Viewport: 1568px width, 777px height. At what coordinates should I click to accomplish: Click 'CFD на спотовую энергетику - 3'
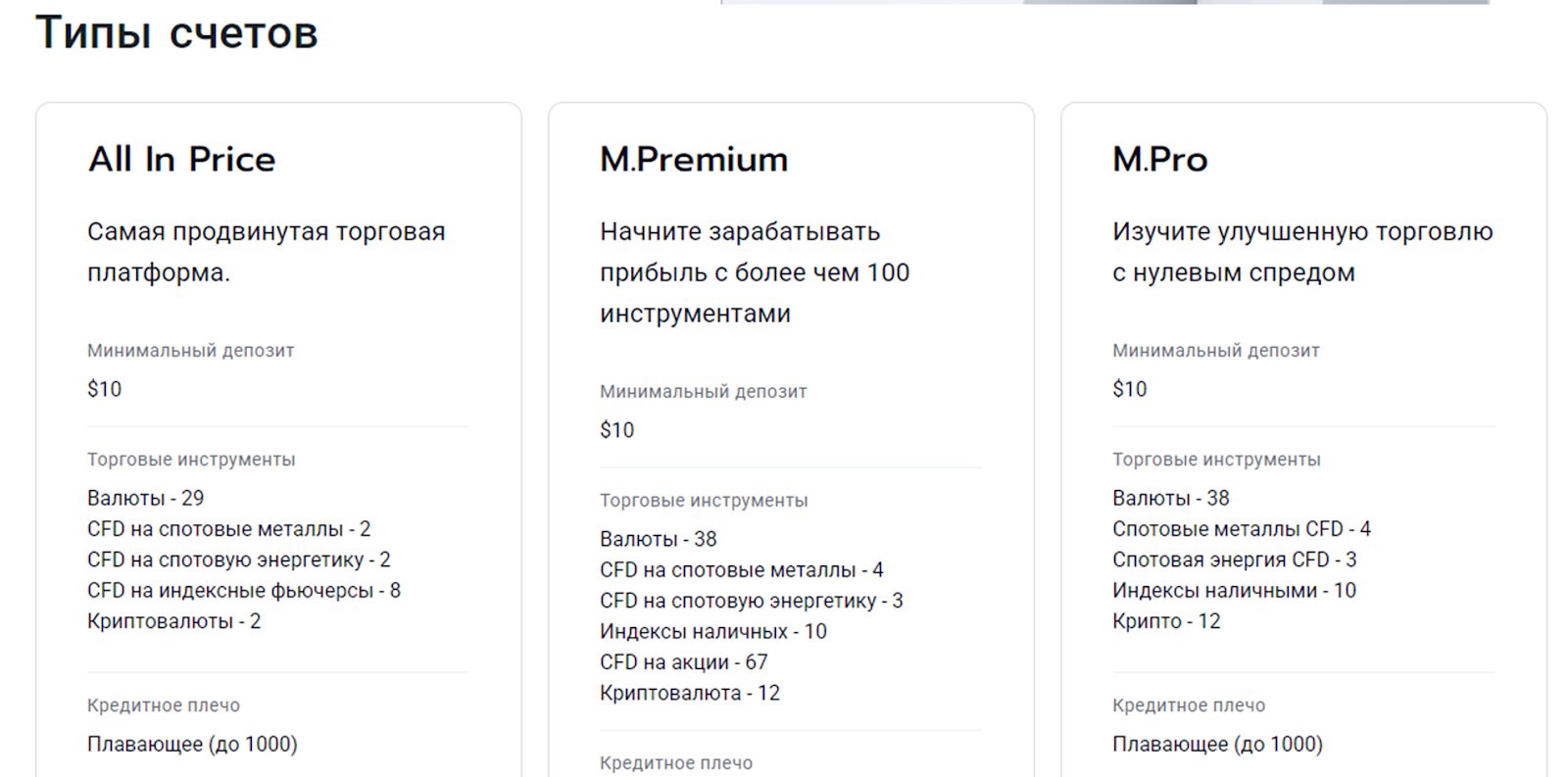click(752, 601)
